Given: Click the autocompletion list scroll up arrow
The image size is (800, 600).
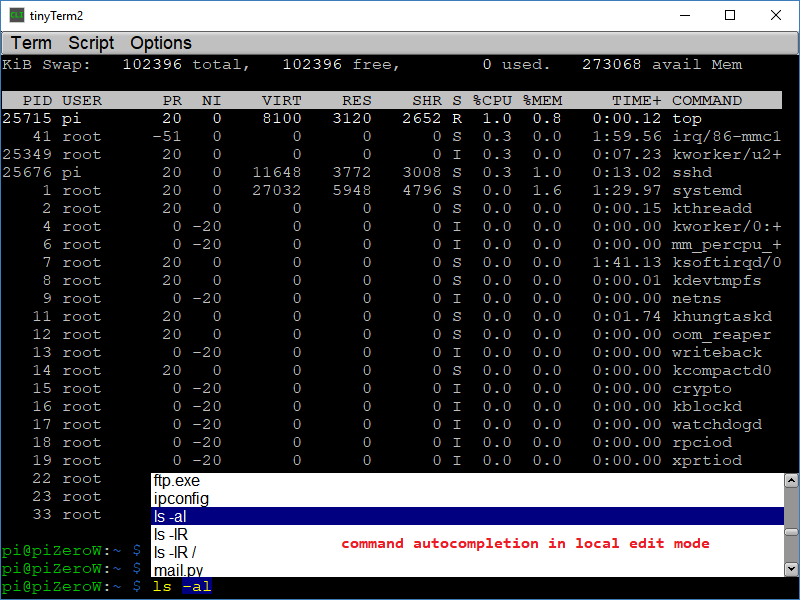Looking at the screenshot, I should click(x=791, y=480).
